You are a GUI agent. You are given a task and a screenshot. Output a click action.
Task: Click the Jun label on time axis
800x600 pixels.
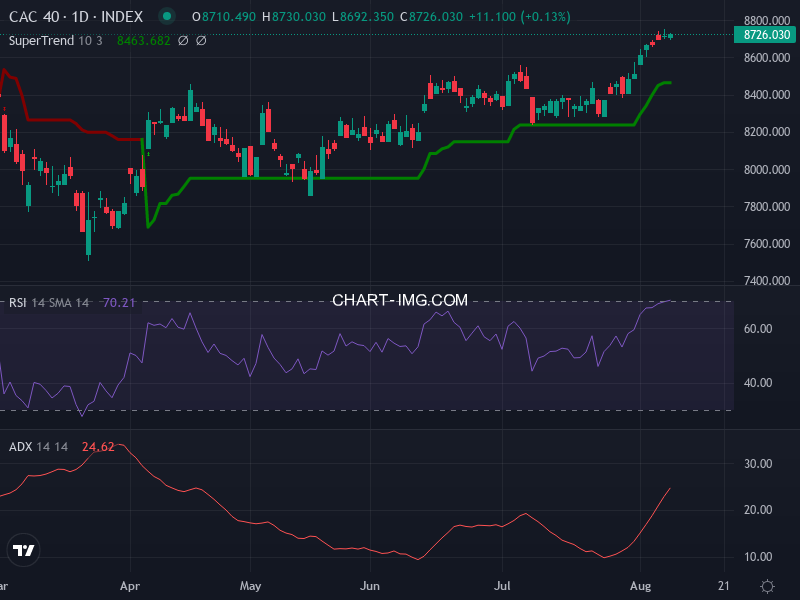[370, 586]
